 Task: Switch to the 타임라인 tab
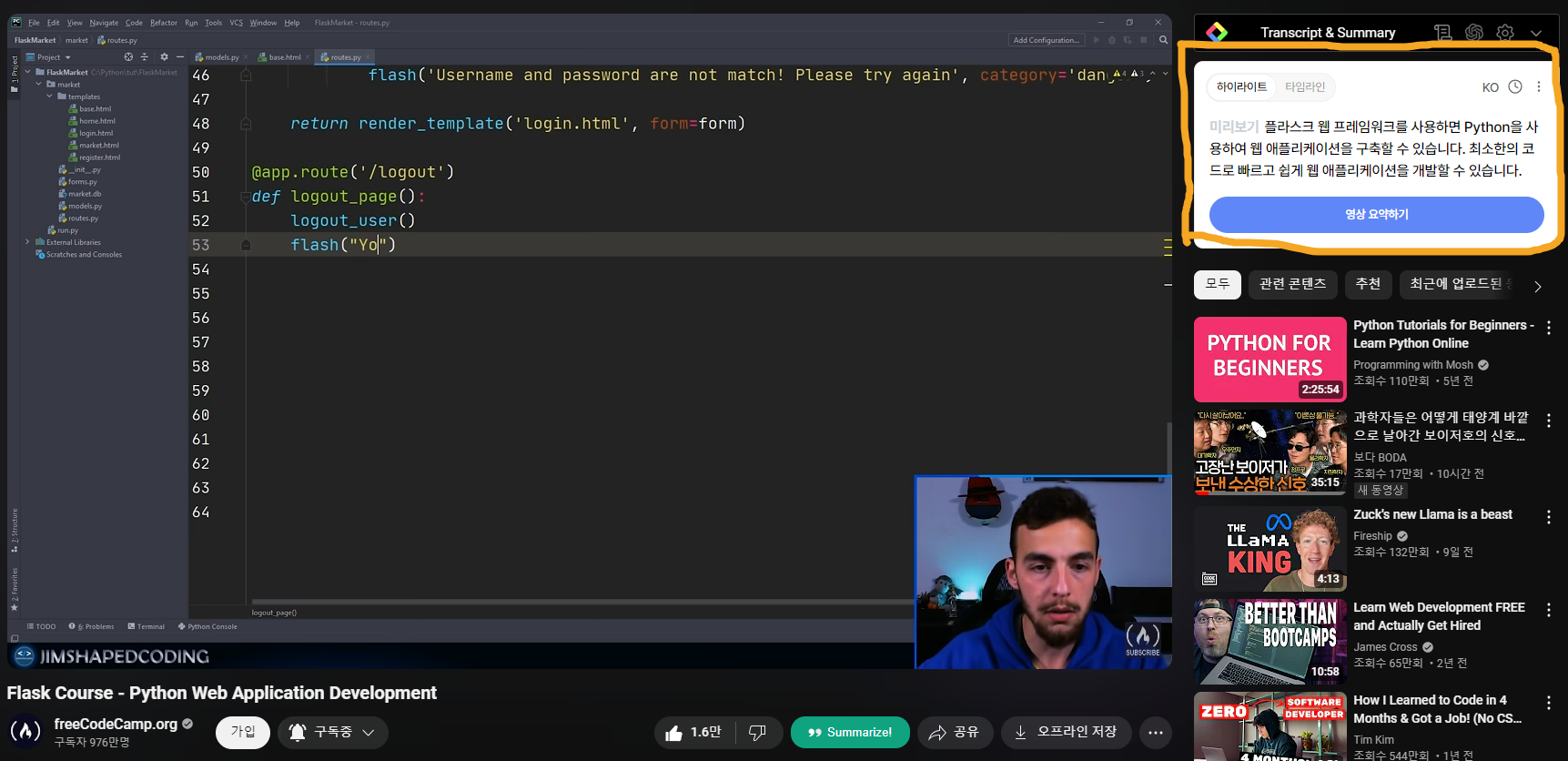(x=1305, y=86)
